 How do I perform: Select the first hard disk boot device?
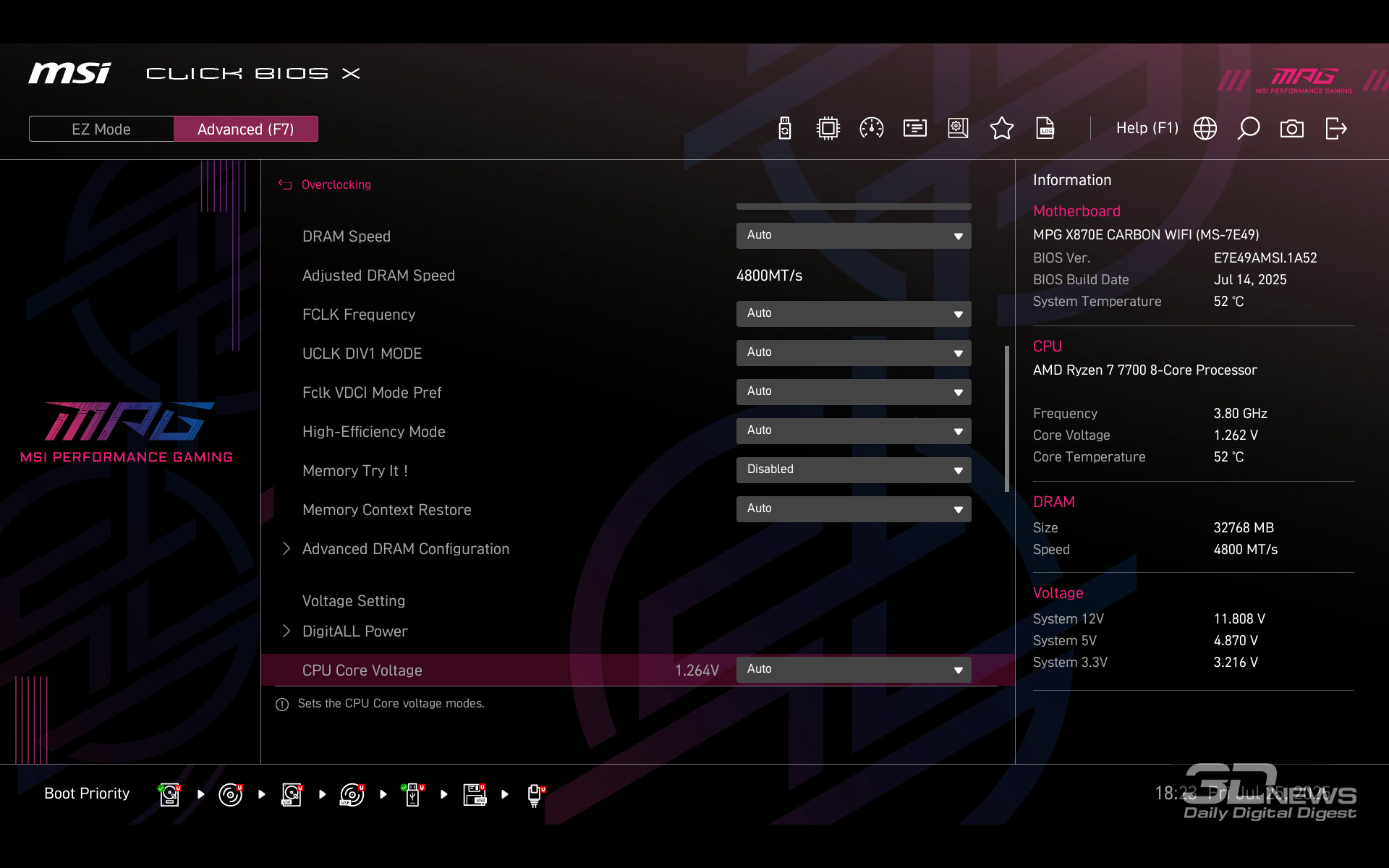click(169, 794)
